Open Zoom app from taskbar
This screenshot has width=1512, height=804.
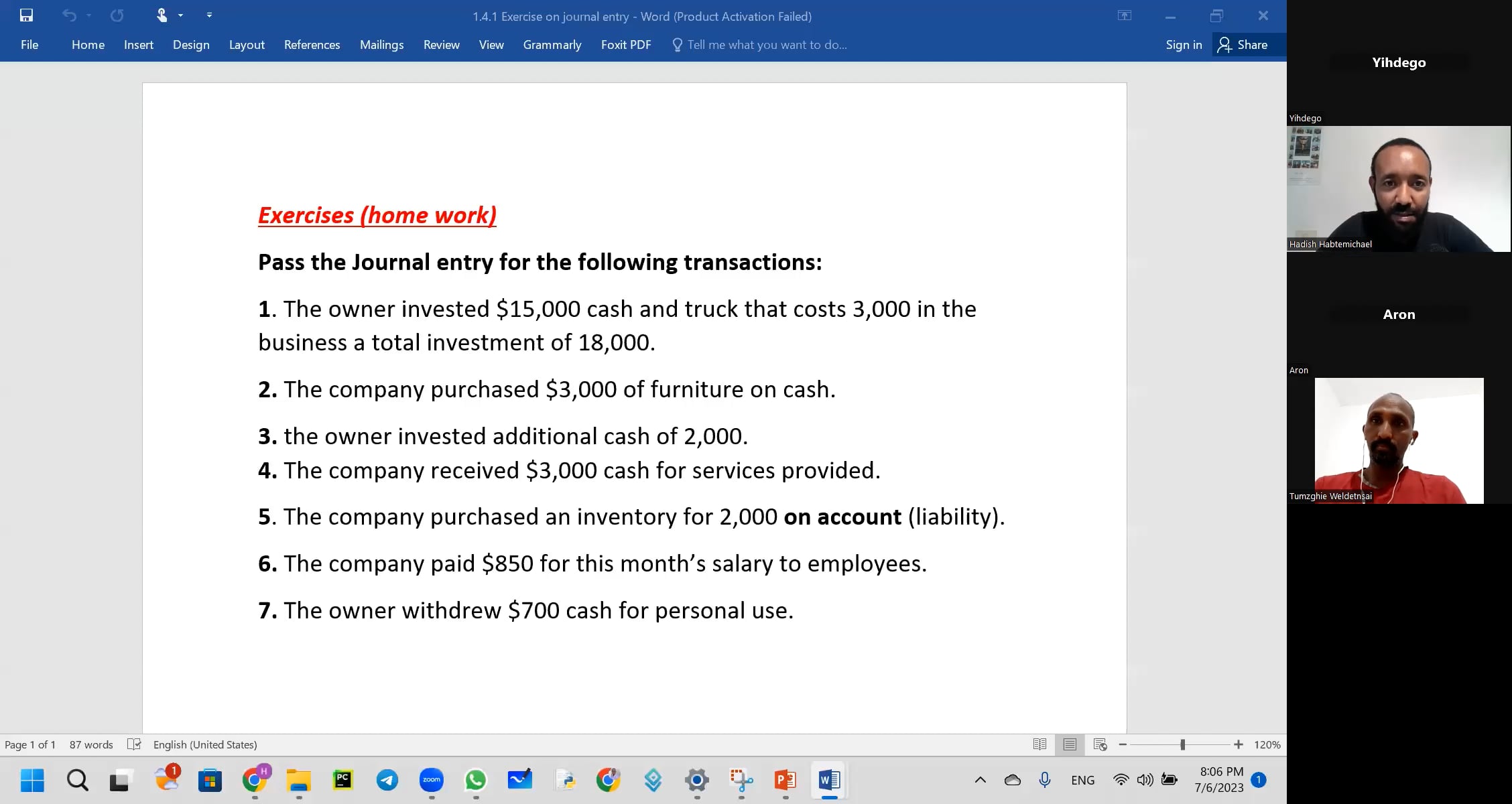tap(432, 780)
